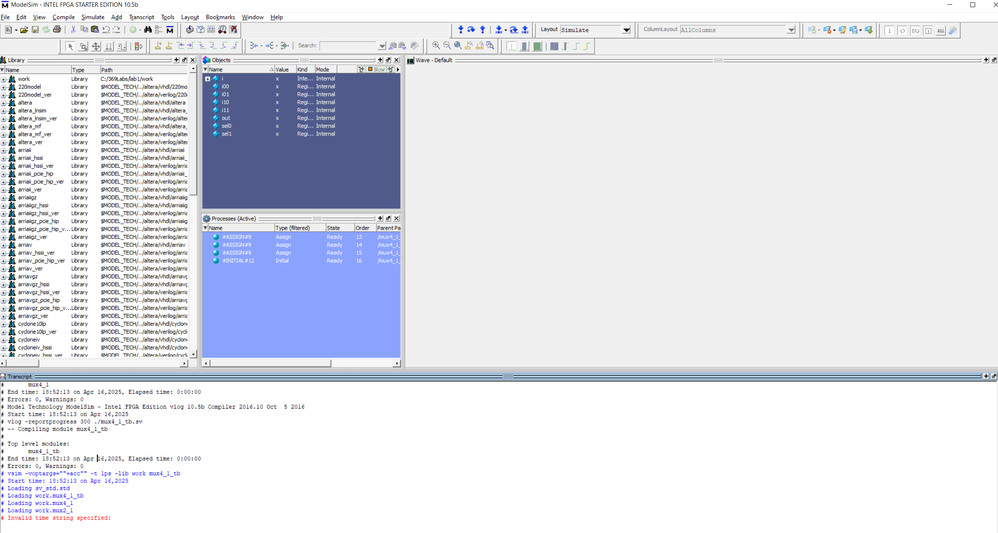Click the wrench filter icon after the All button
The width and height of the screenshot is (998, 533).
(x=953, y=31)
